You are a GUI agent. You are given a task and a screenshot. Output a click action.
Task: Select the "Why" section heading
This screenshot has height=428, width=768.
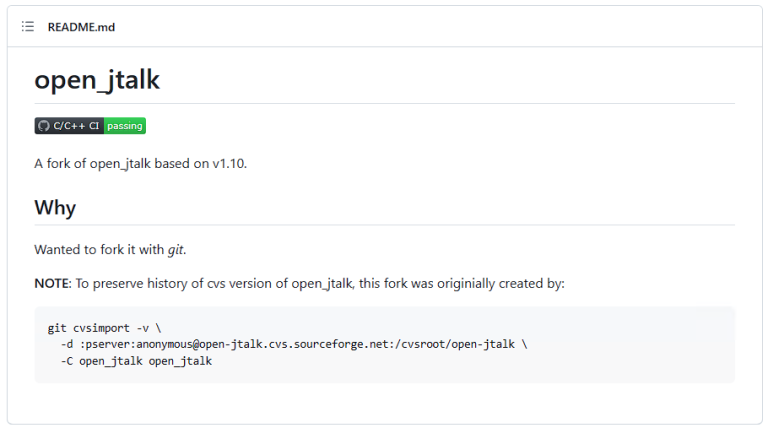[x=55, y=208]
